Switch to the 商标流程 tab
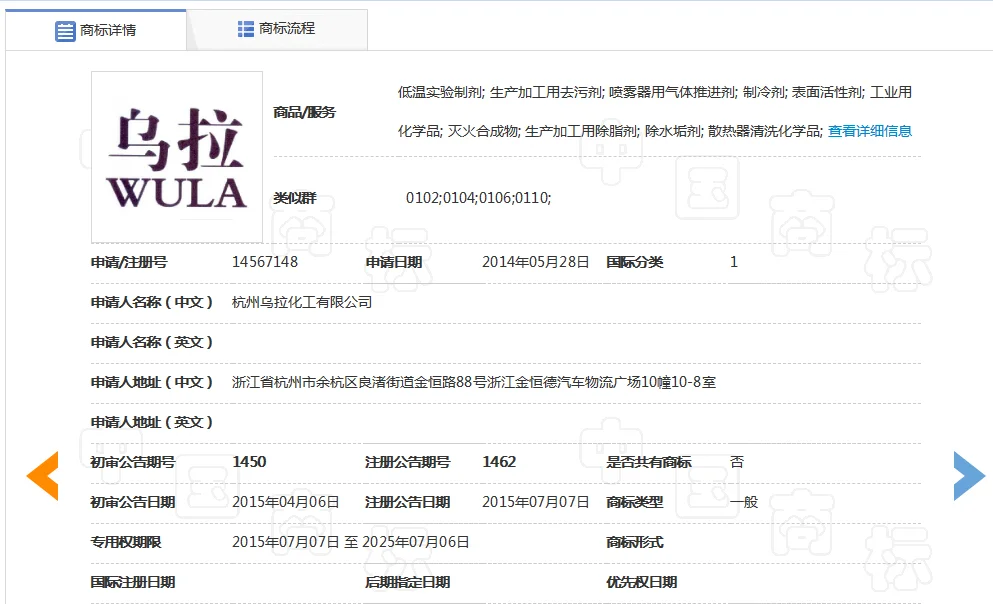Screen dimensions: 993x604 (277, 29)
